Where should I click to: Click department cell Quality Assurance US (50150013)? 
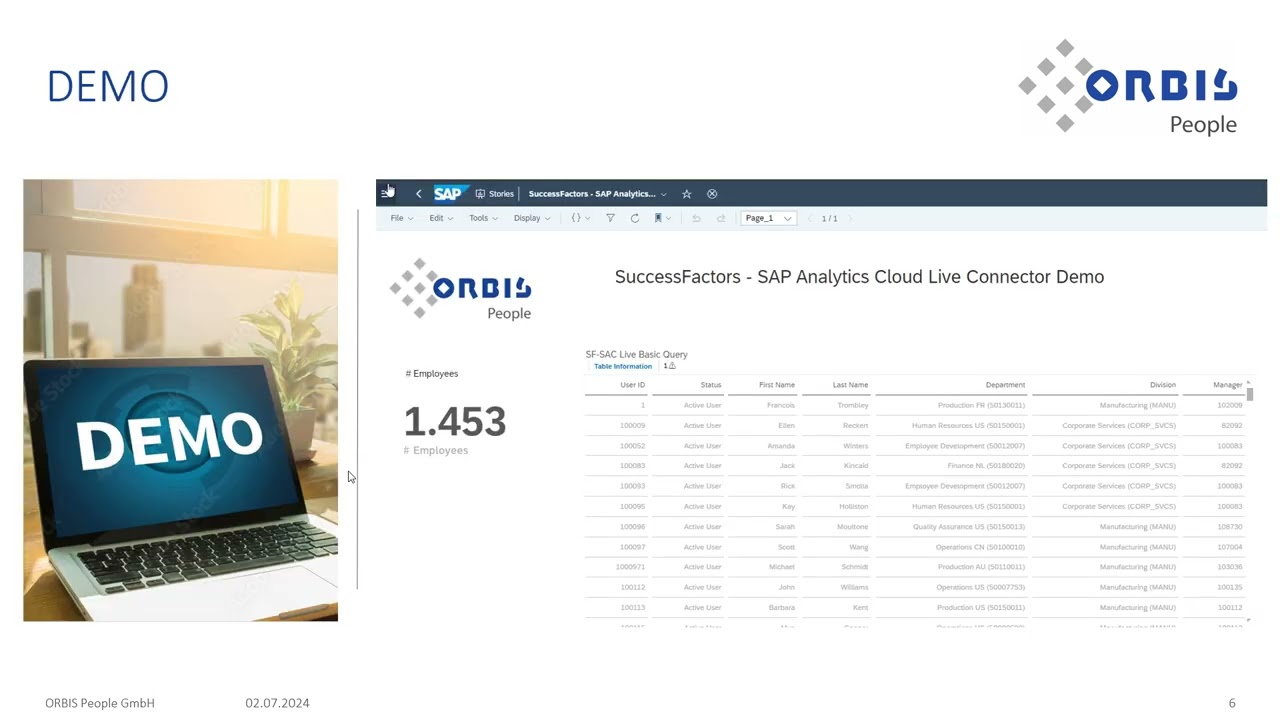(969, 527)
